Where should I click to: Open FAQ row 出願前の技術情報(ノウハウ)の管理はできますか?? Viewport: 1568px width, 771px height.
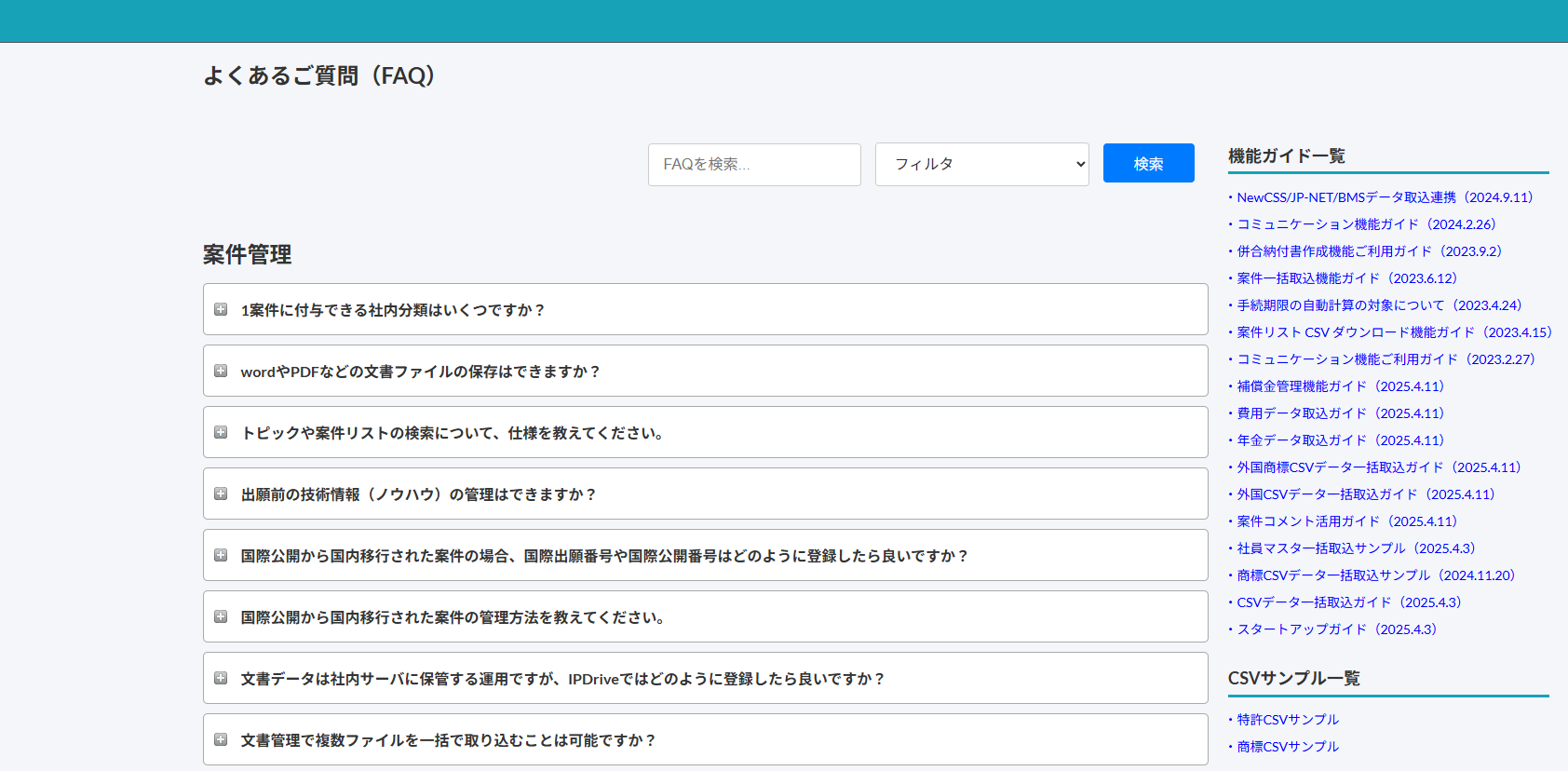[x=705, y=494]
